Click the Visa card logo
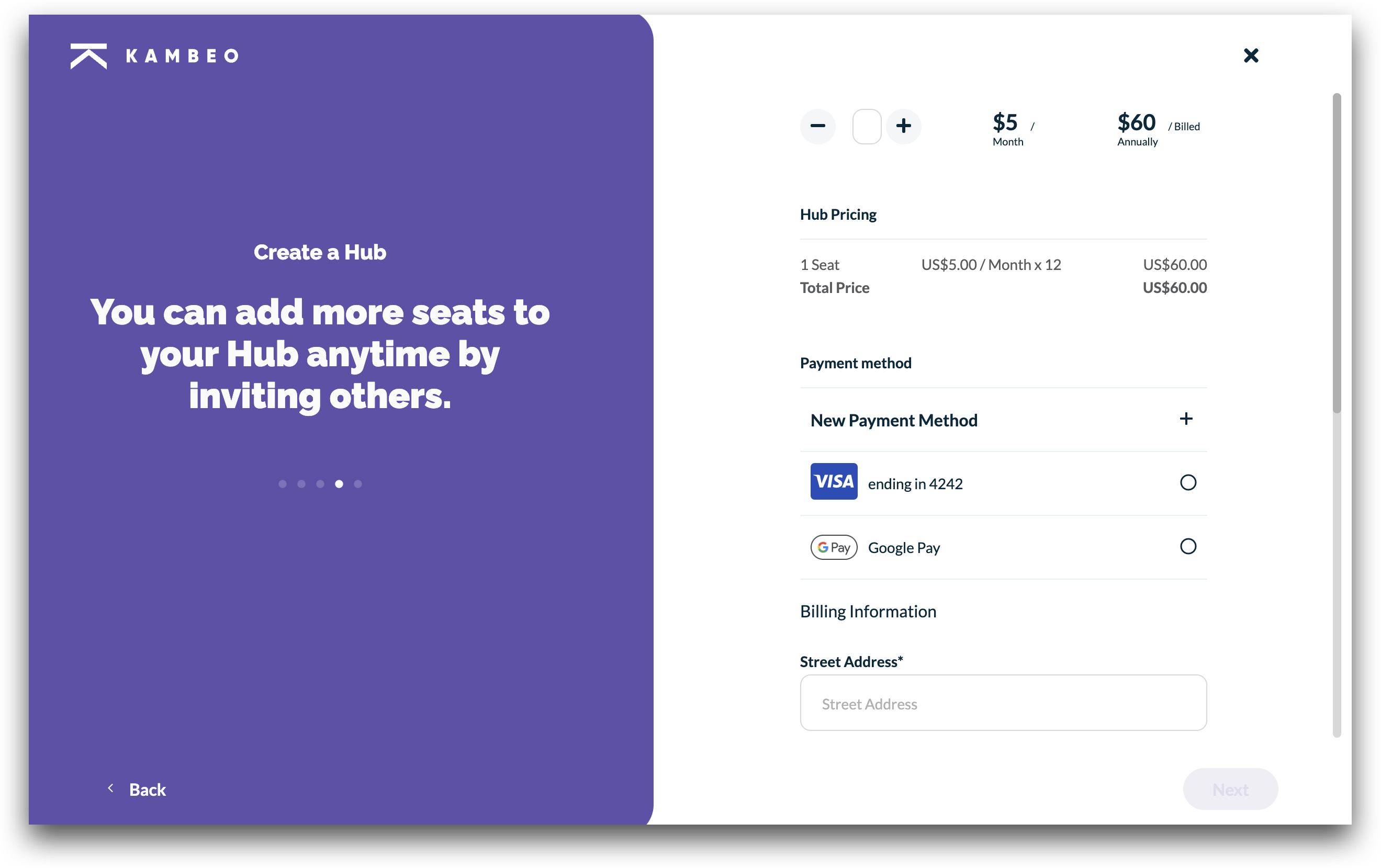The image size is (1381, 868). point(834,481)
